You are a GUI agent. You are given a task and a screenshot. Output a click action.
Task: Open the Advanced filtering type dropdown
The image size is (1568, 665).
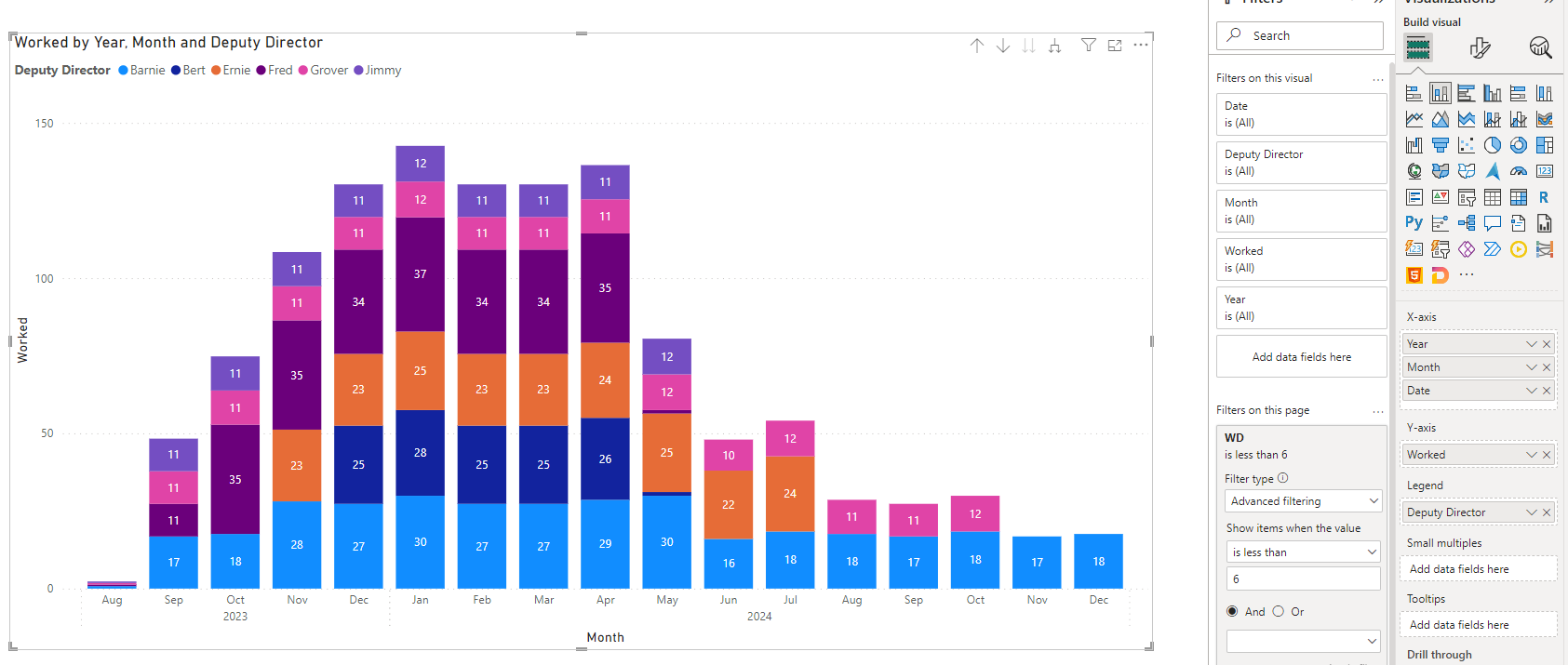1303,501
